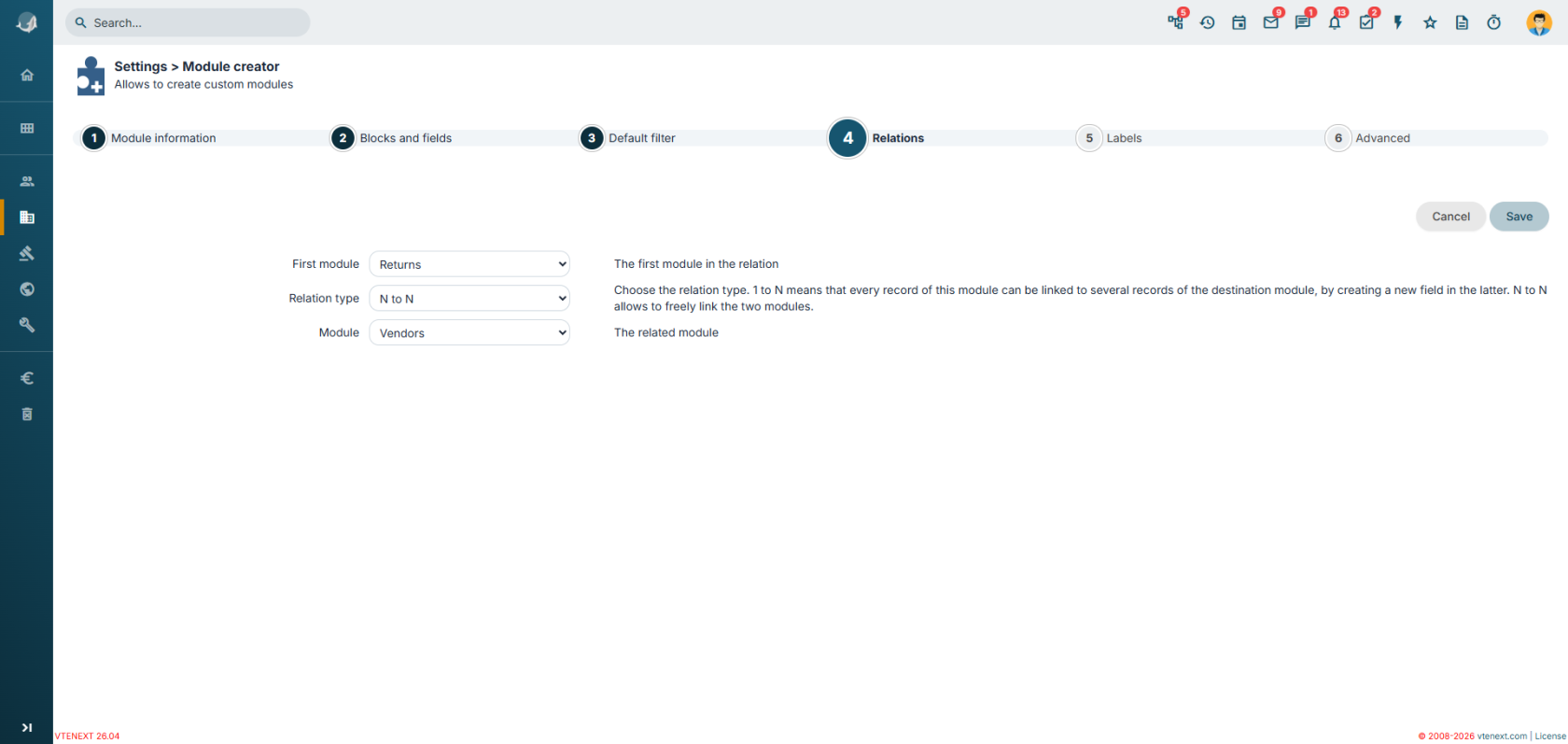The image size is (1568, 744).
Task: Open the document page icon in top bar
Action: click(1462, 22)
